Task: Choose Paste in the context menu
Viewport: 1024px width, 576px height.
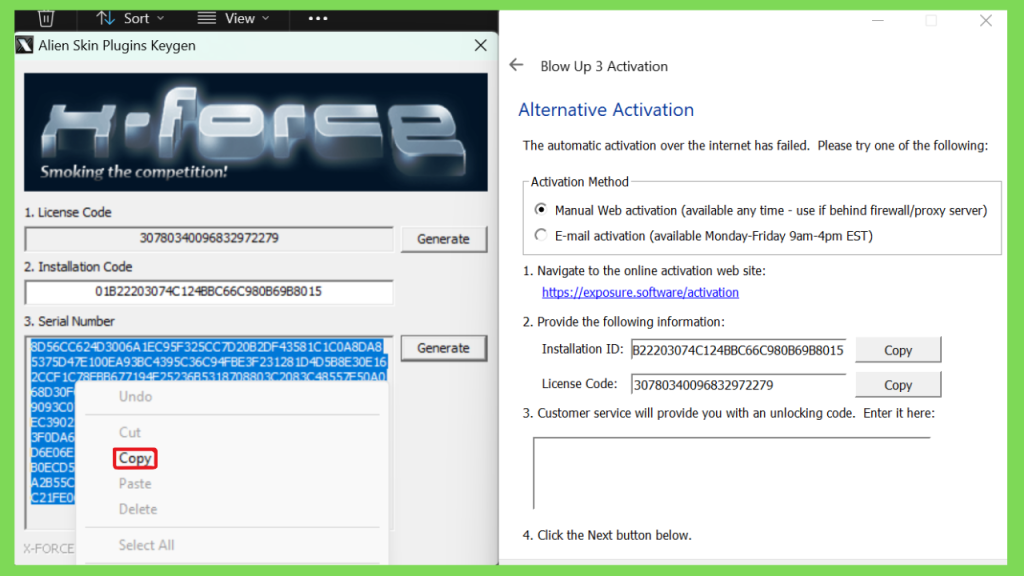Action: (135, 484)
